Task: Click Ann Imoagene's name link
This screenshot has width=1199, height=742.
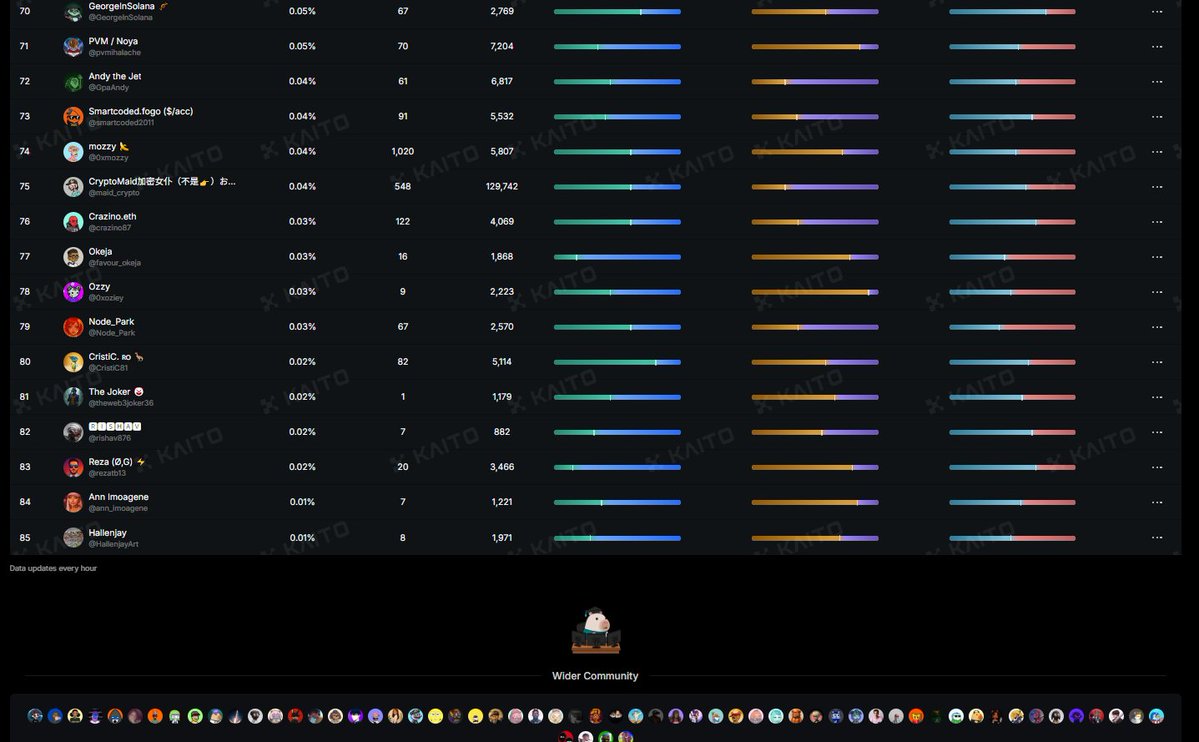Action: pyautogui.click(x=118, y=497)
